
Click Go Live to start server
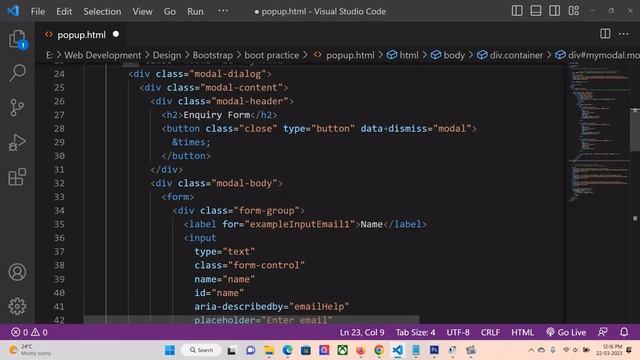[566, 332]
